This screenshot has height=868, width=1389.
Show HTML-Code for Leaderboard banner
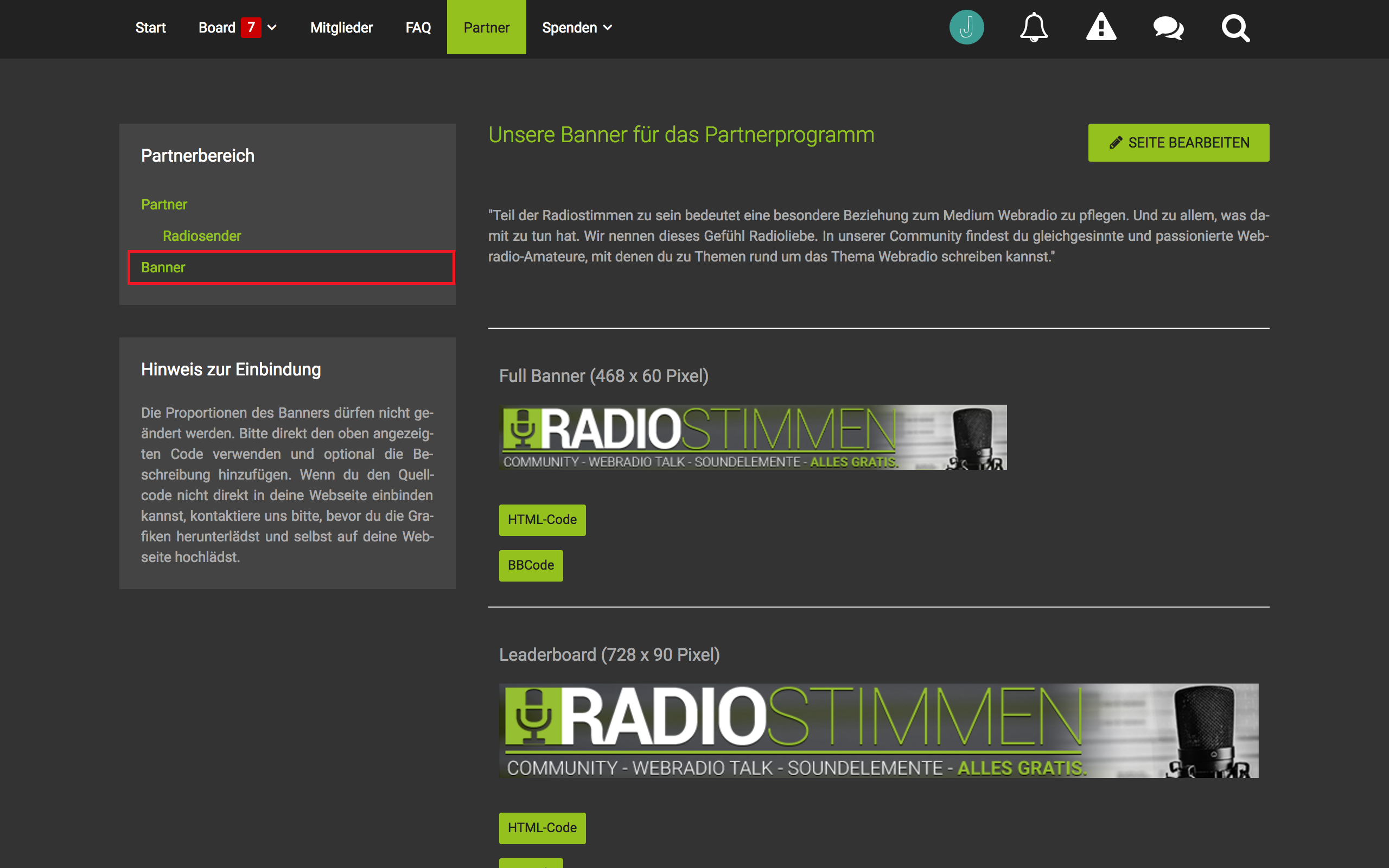point(542,828)
